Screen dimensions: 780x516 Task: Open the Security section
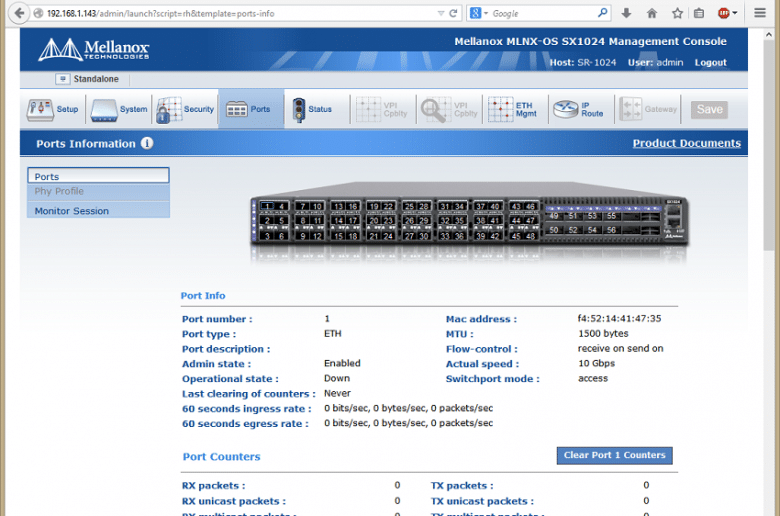185,109
